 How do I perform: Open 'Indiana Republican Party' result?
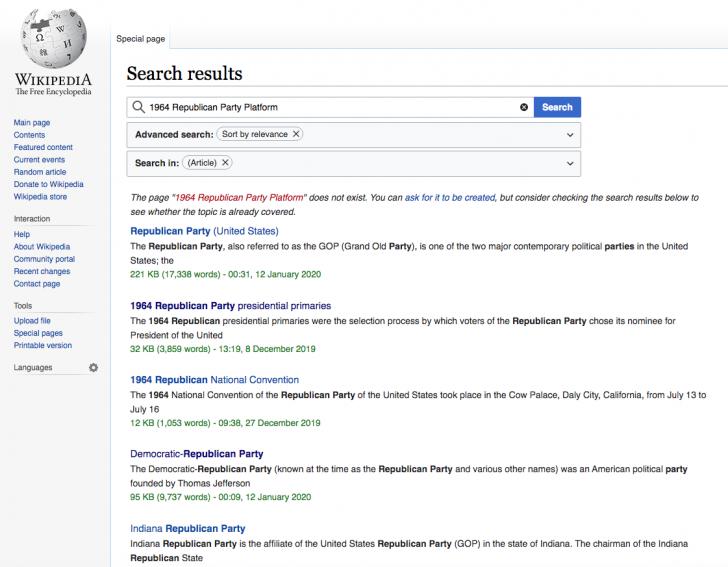(188, 528)
